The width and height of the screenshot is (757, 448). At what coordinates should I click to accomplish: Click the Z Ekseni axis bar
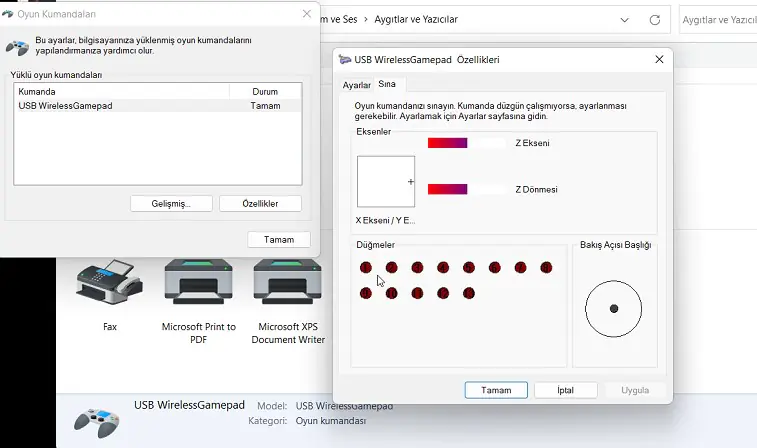coord(466,143)
